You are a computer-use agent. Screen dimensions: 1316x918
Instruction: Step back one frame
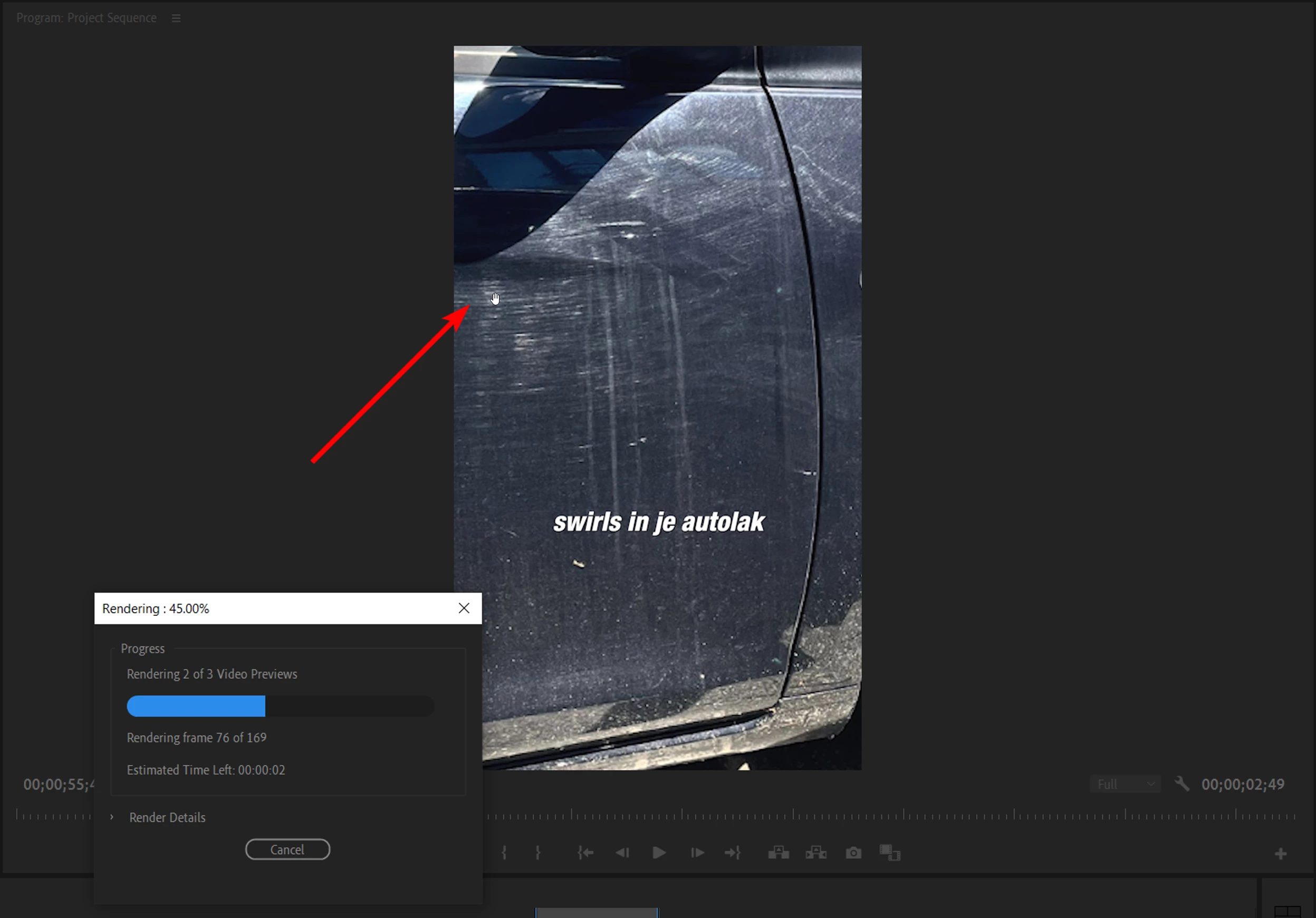tap(622, 853)
